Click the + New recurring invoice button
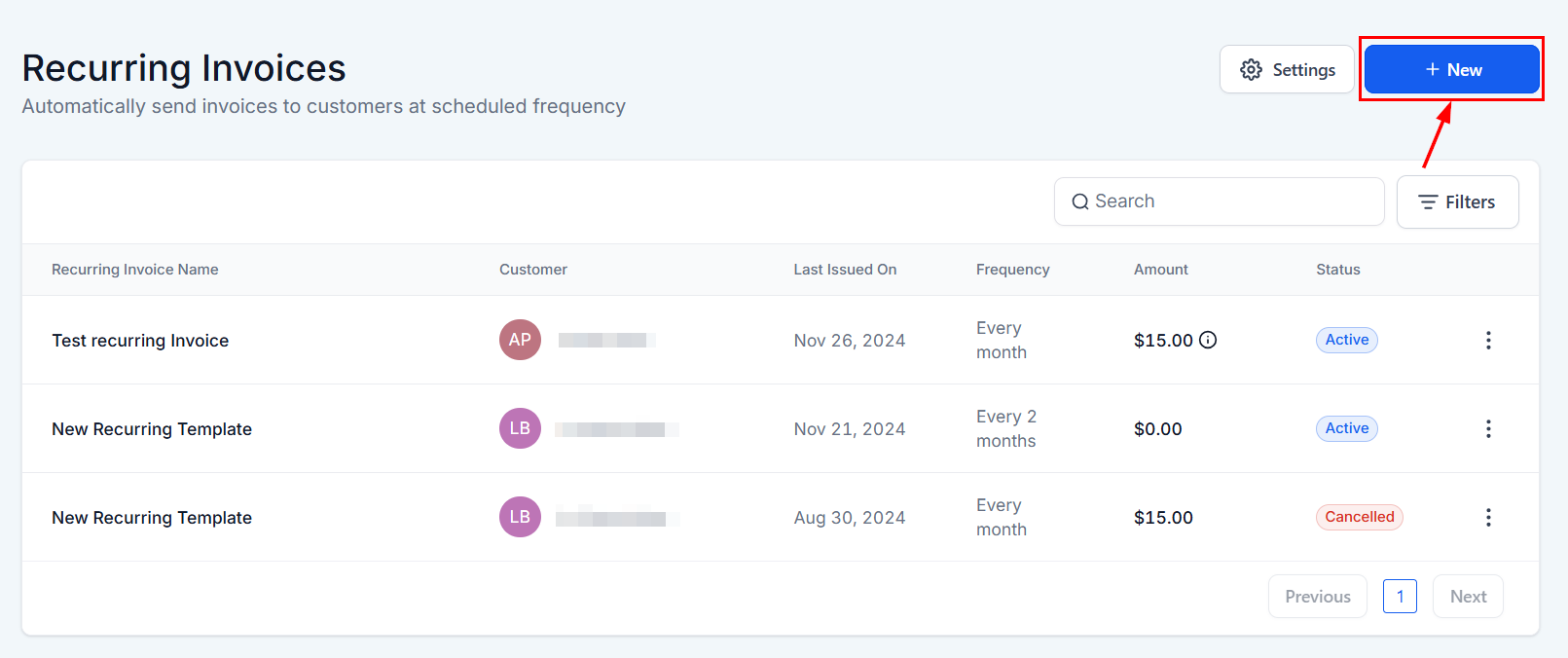Image resolution: width=1568 pixels, height=658 pixels. tap(1451, 70)
